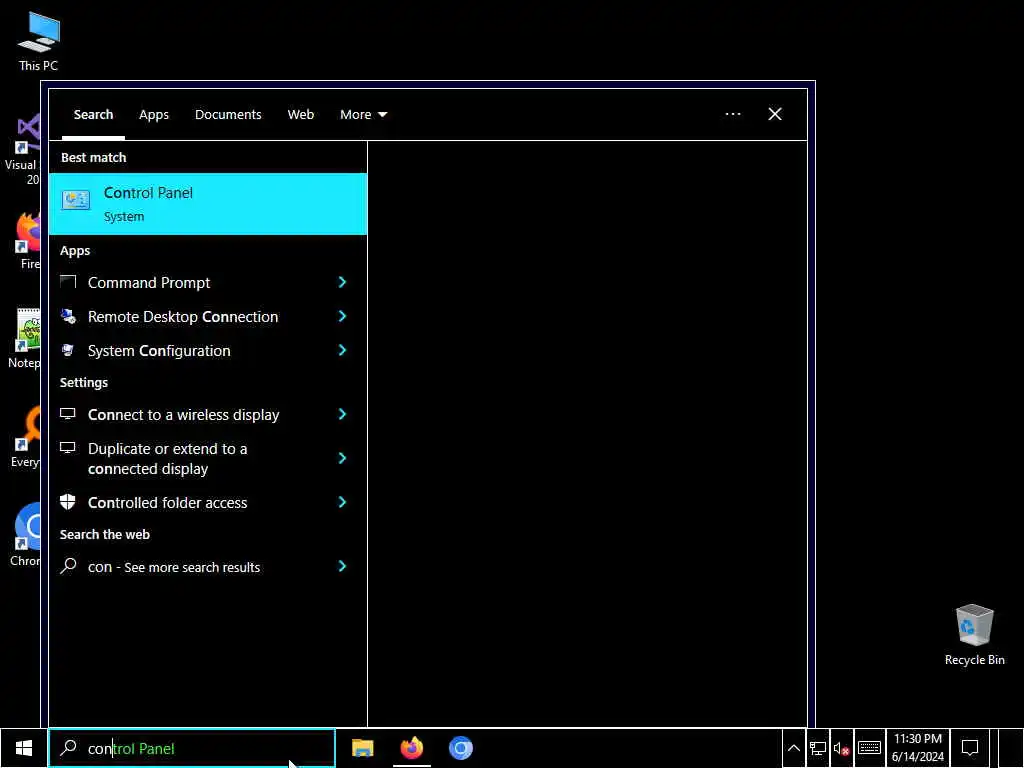Click the System Configuration result text

[159, 351]
